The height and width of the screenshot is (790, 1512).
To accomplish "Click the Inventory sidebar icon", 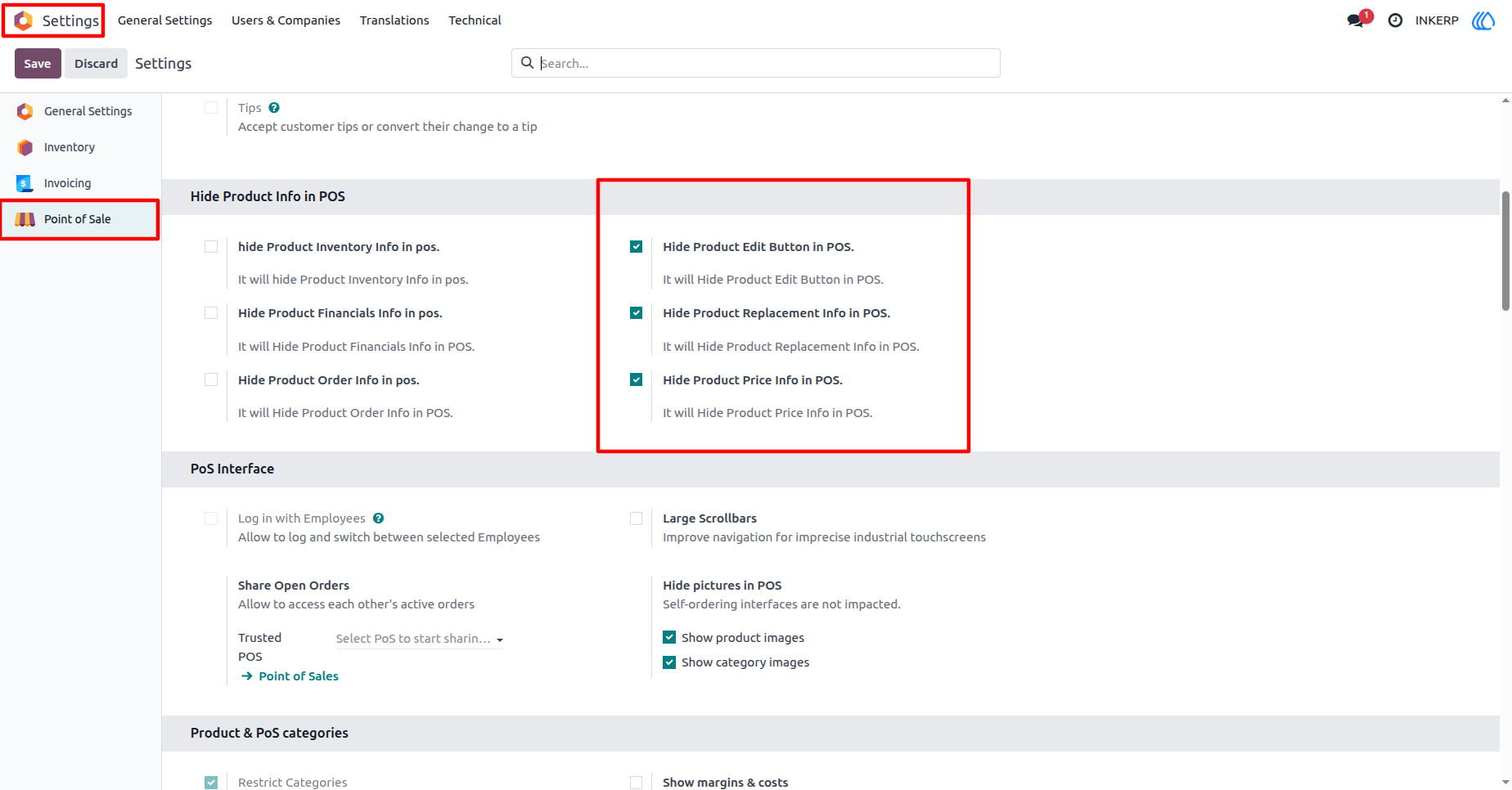I will (25, 147).
